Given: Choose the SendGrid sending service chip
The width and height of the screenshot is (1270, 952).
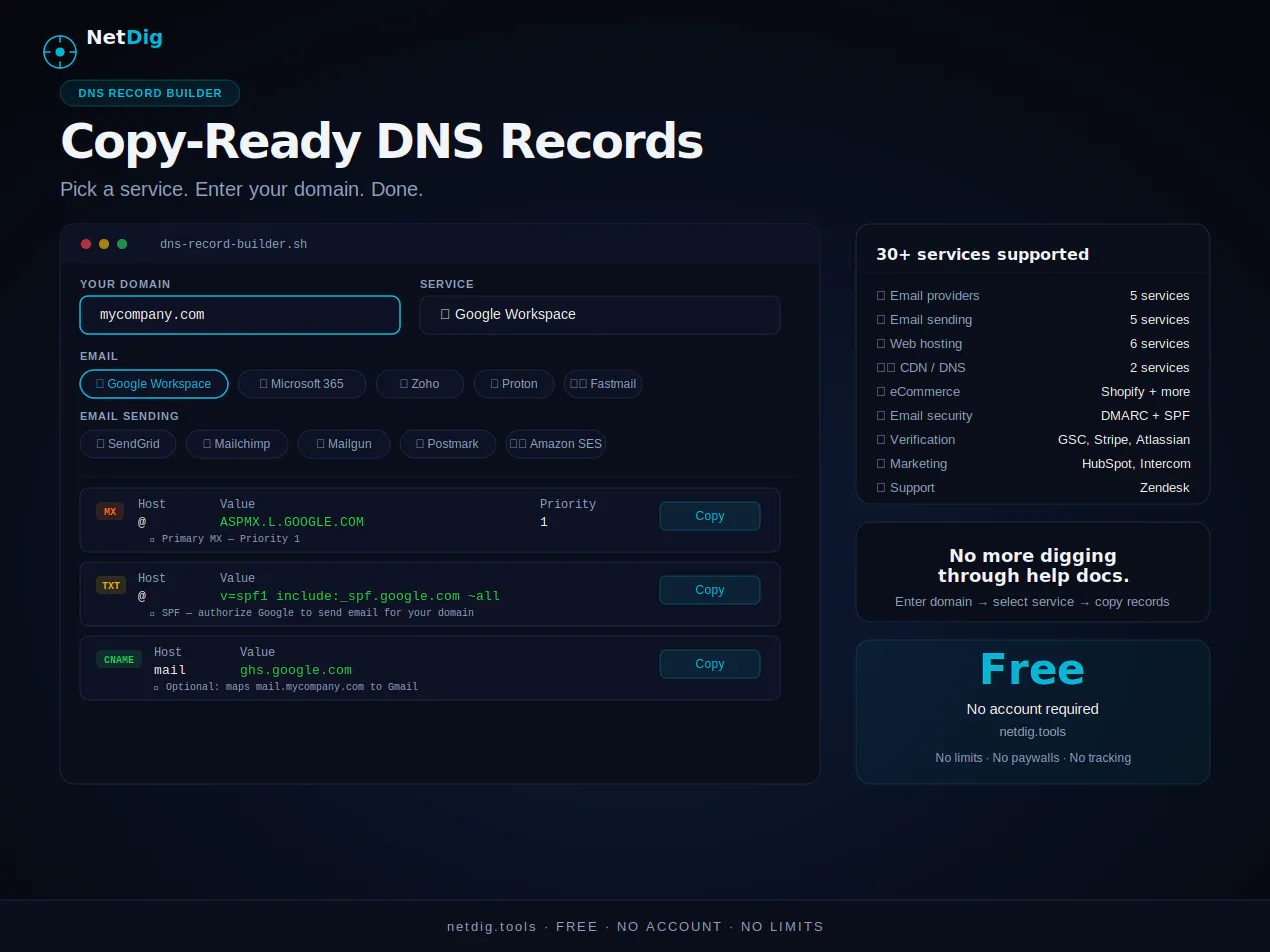Looking at the screenshot, I should click(128, 444).
